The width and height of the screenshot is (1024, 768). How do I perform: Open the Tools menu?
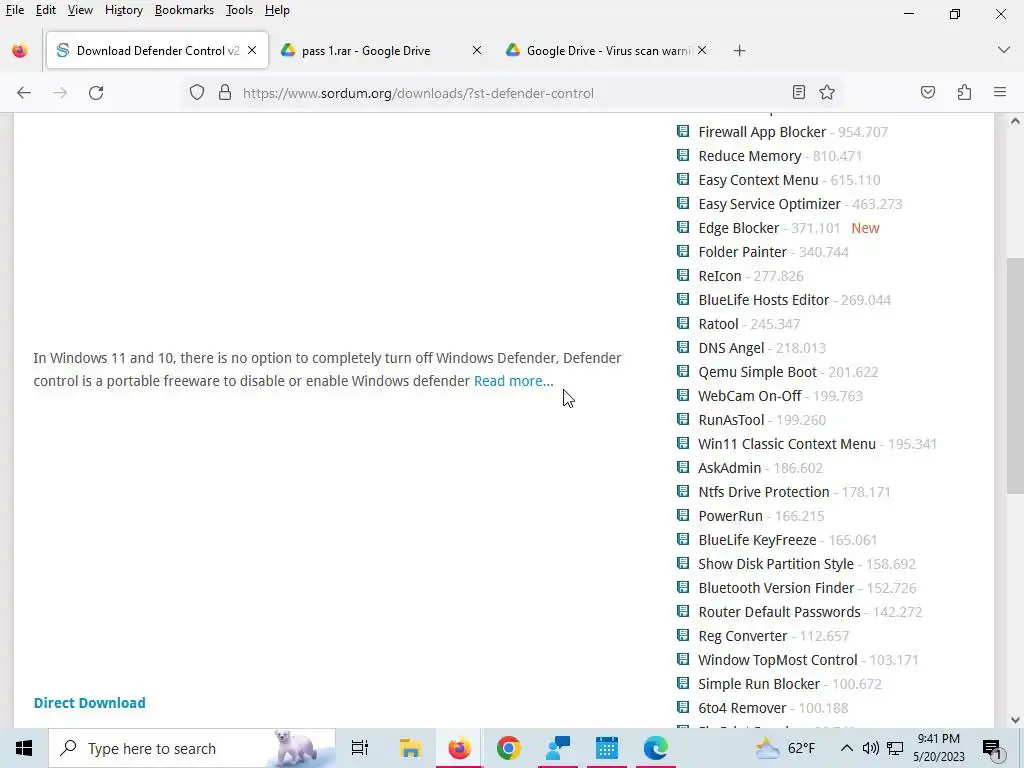point(239,10)
